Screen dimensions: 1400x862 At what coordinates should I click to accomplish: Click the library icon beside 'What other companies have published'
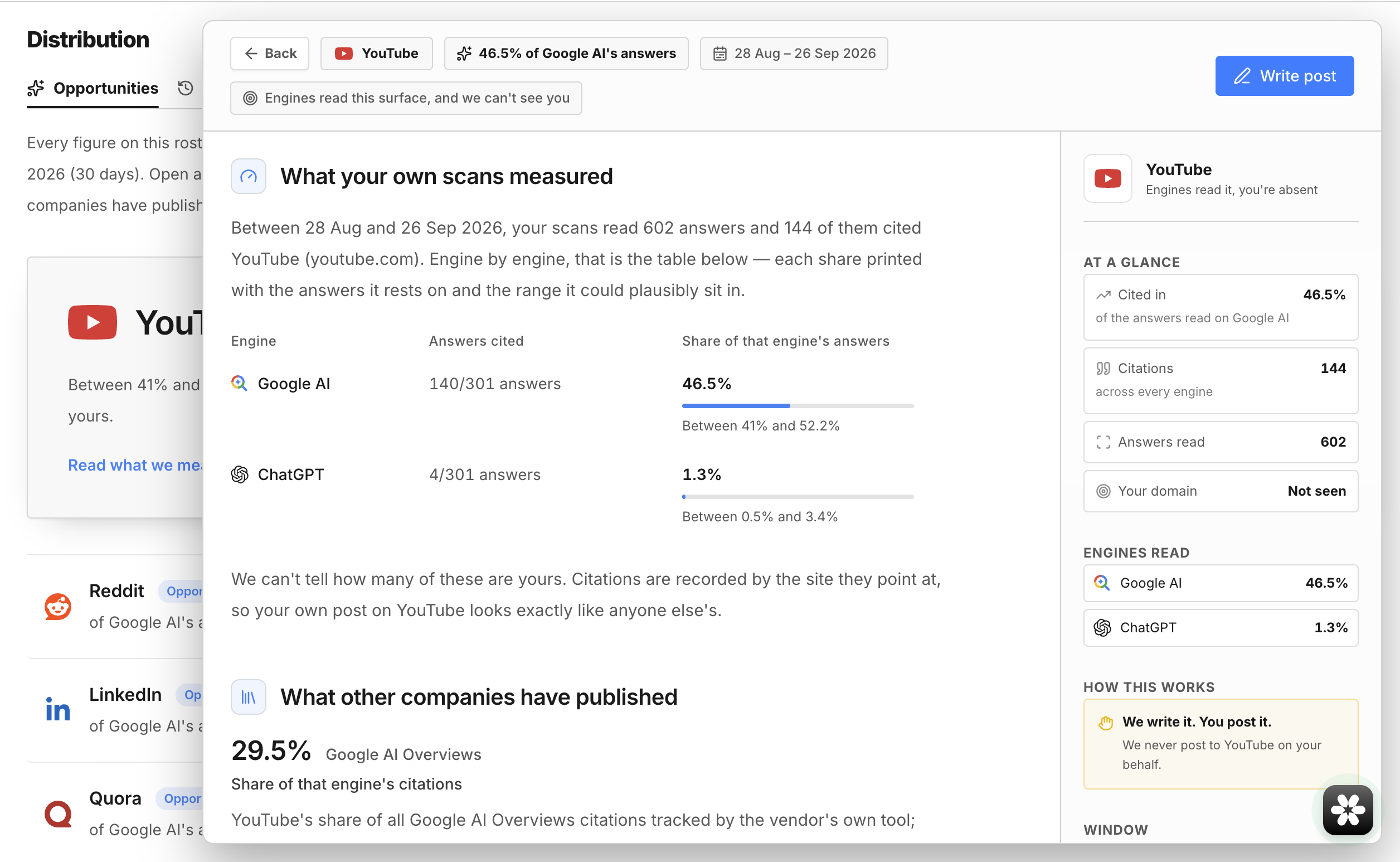tap(249, 696)
